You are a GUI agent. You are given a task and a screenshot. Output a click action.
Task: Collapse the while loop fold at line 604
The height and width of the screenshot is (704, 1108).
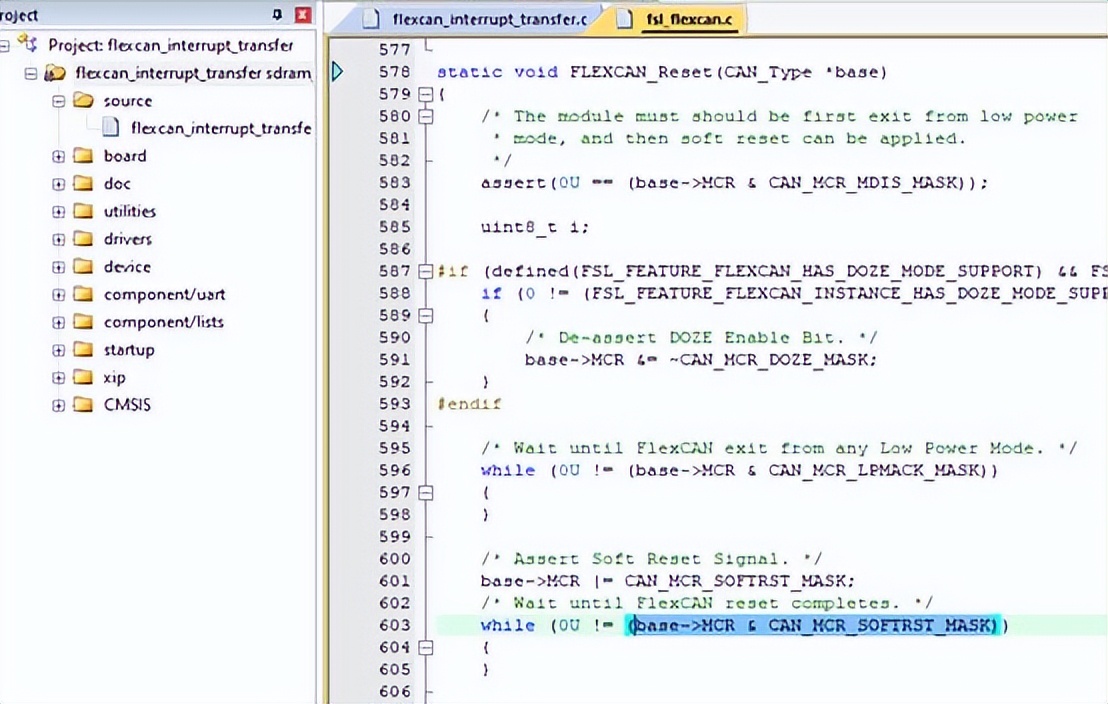pos(425,647)
